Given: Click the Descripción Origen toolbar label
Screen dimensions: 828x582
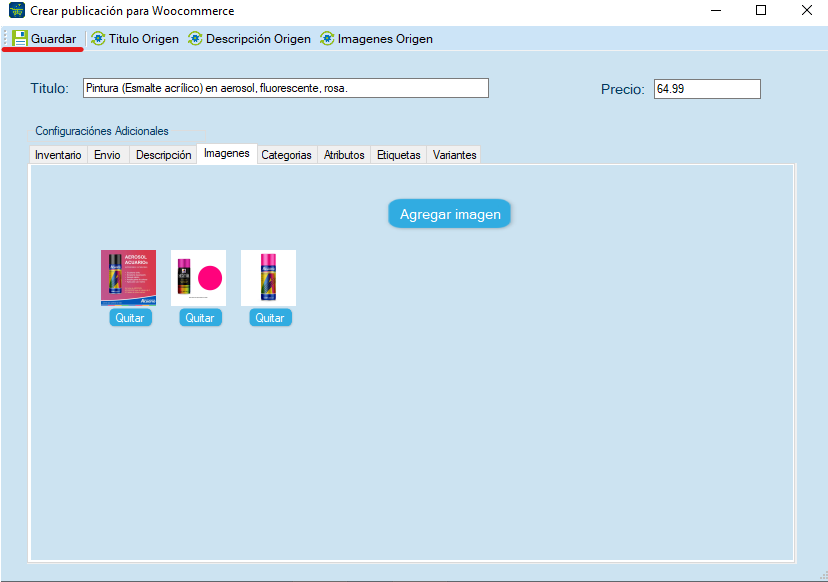Looking at the screenshot, I should coord(258,39).
